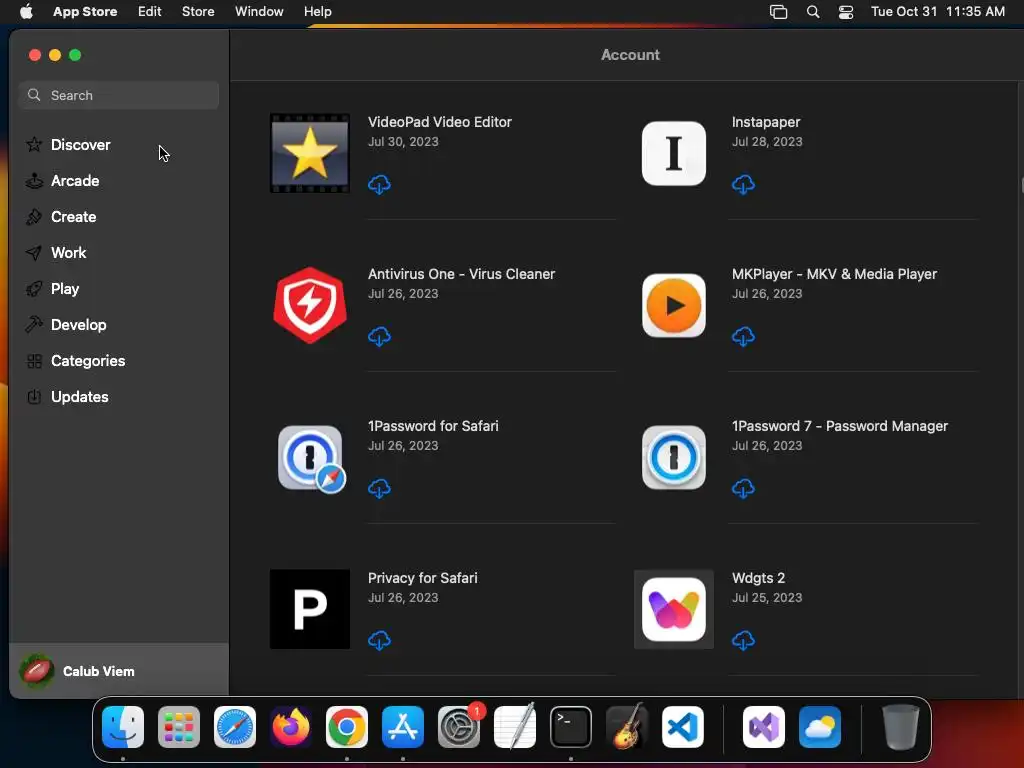
Task: Open 1Password 7 app icon
Action: [673, 457]
